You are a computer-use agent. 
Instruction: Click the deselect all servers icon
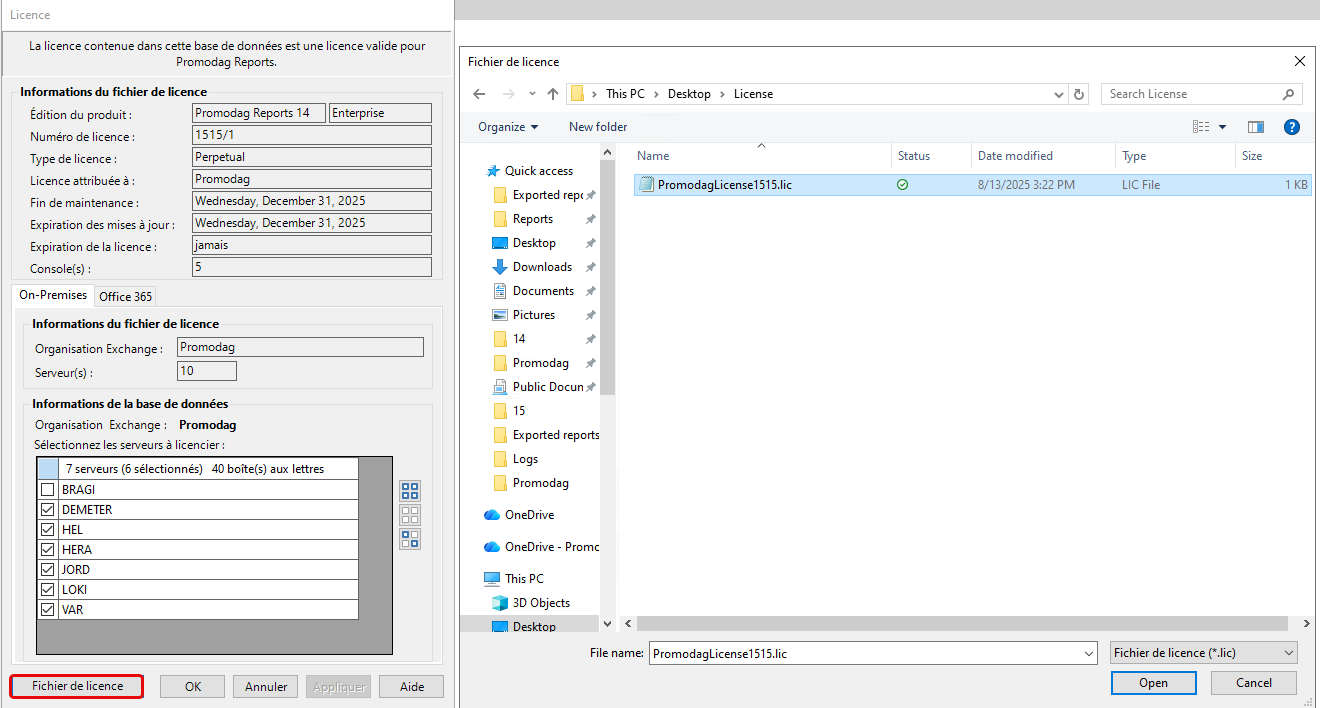(x=410, y=515)
